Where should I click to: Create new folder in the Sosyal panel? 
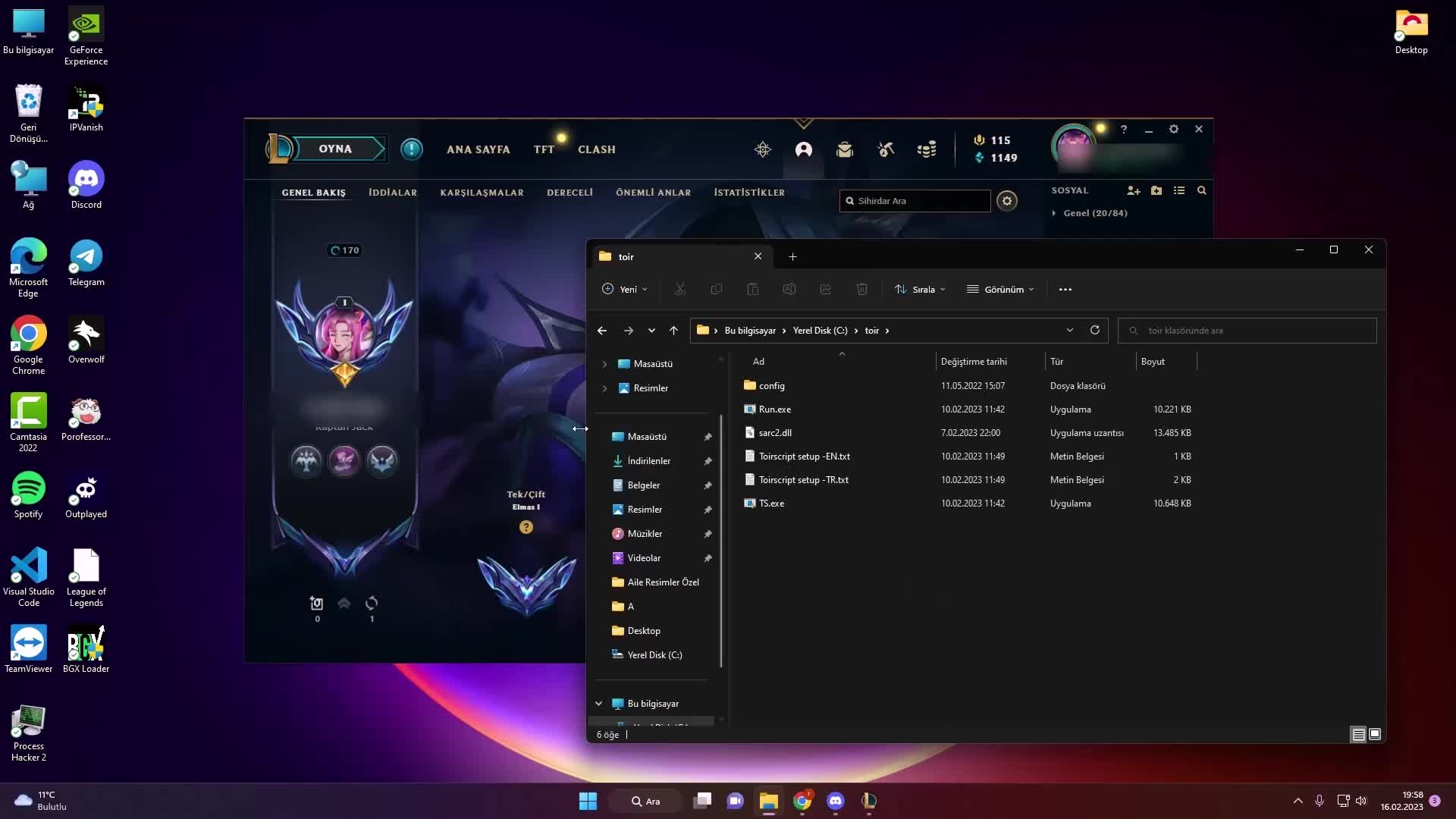(1156, 190)
